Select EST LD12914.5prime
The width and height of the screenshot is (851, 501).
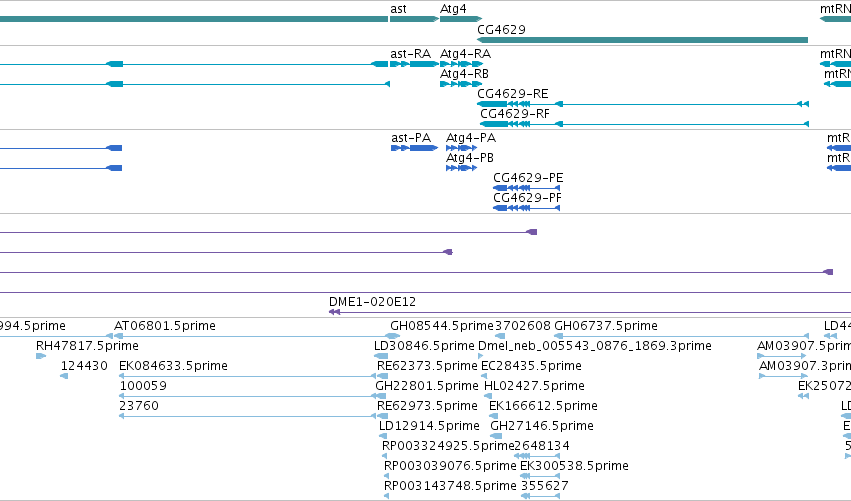(429, 426)
